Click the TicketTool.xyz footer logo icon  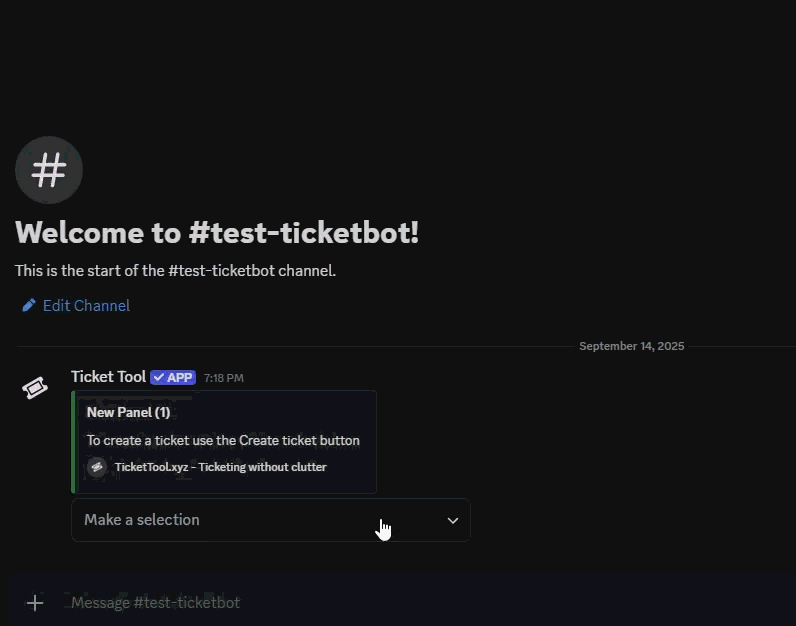[97, 466]
